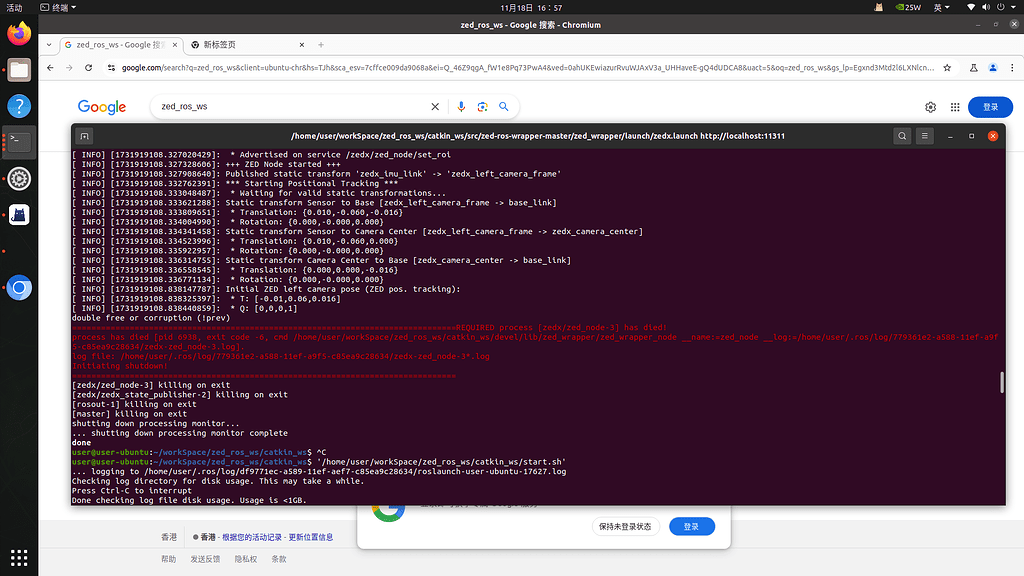Viewport: 1024px width, 576px height.
Task: Open the 隐私权 footer link
Action: pyautogui.click(x=245, y=559)
